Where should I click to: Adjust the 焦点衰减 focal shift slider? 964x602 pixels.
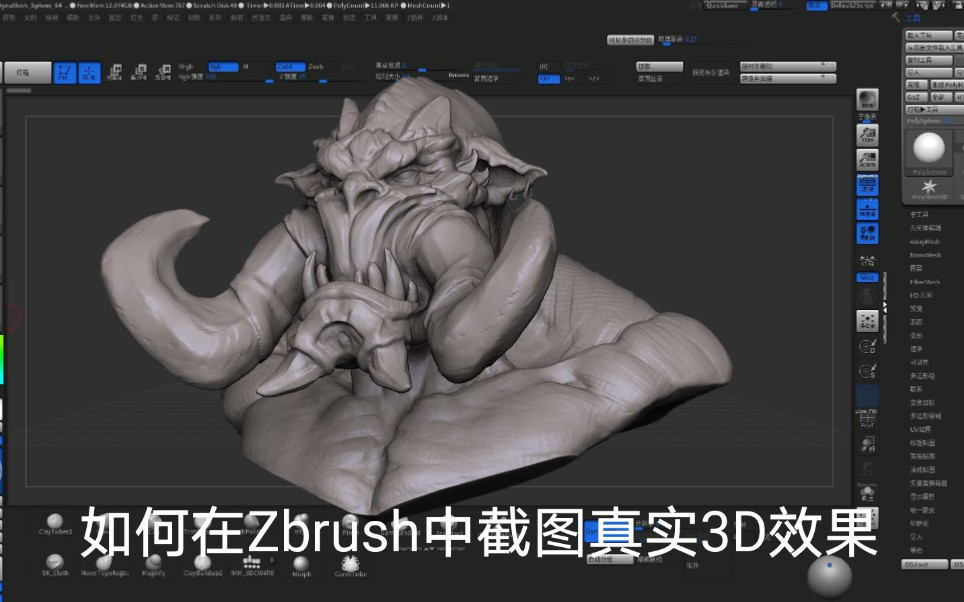click(x=421, y=66)
